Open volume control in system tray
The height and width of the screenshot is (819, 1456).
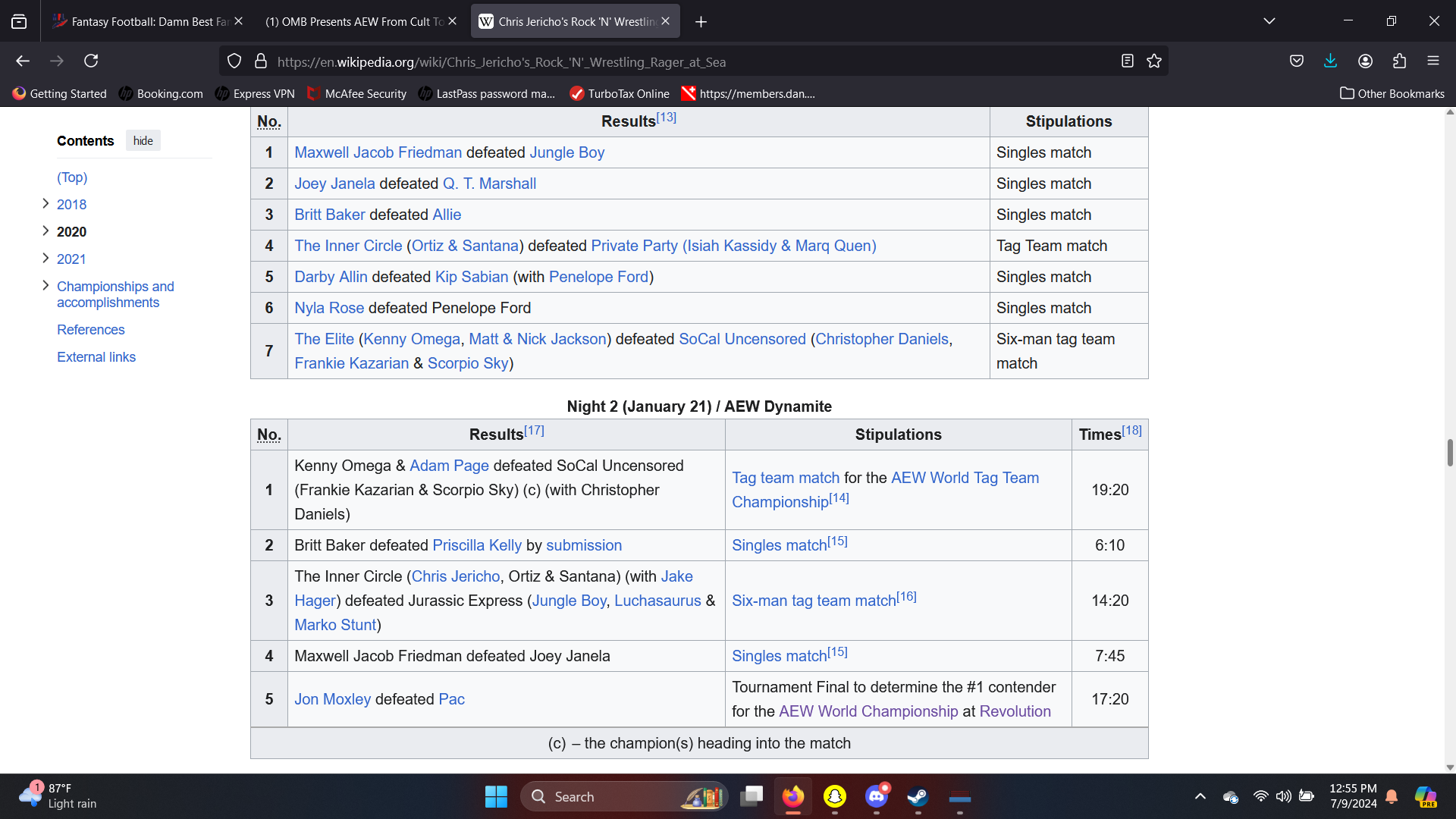coord(1283,796)
